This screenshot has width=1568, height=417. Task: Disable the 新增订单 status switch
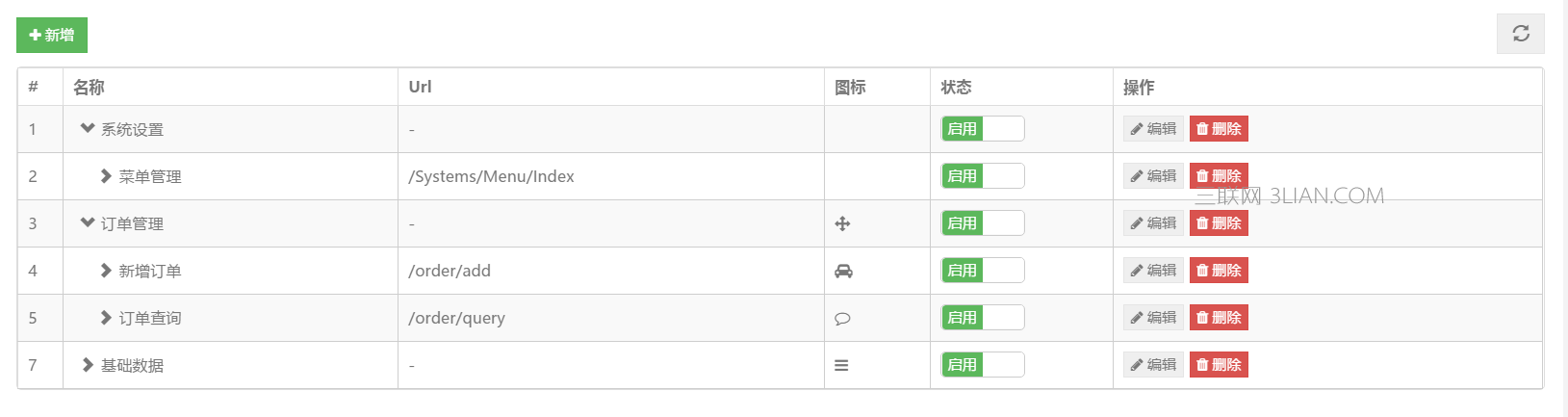click(982, 271)
